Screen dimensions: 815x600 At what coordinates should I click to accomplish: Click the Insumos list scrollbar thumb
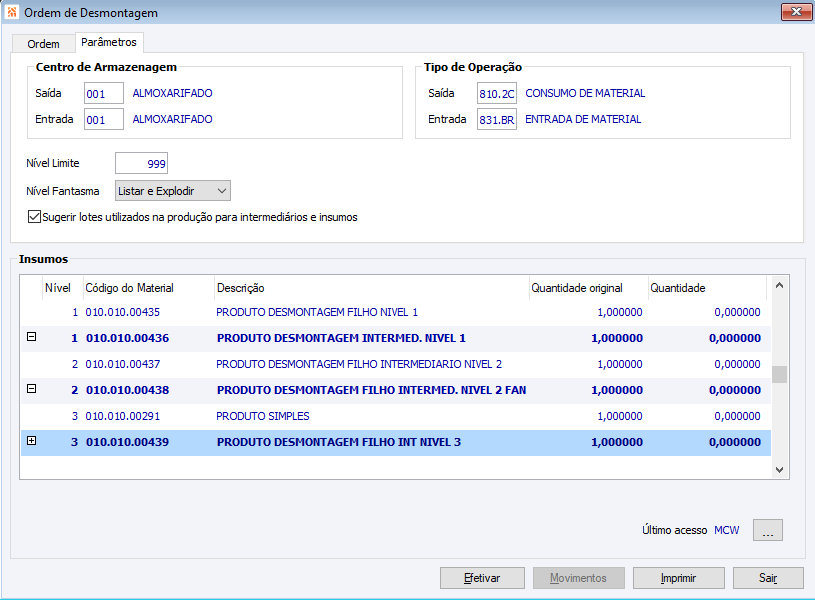point(779,374)
